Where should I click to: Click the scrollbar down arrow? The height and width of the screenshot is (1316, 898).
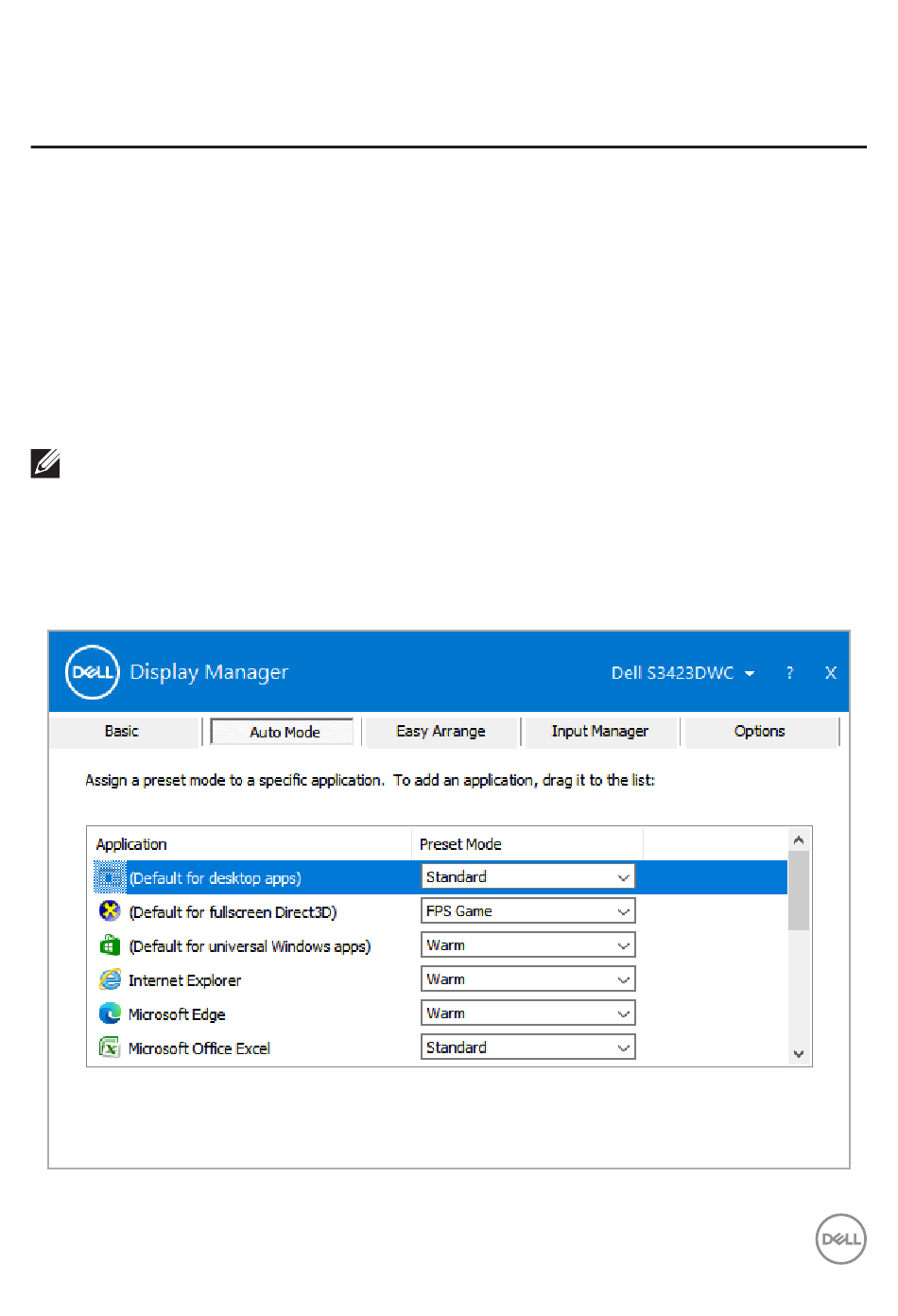pyautogui.click(x=799, y=1054)
